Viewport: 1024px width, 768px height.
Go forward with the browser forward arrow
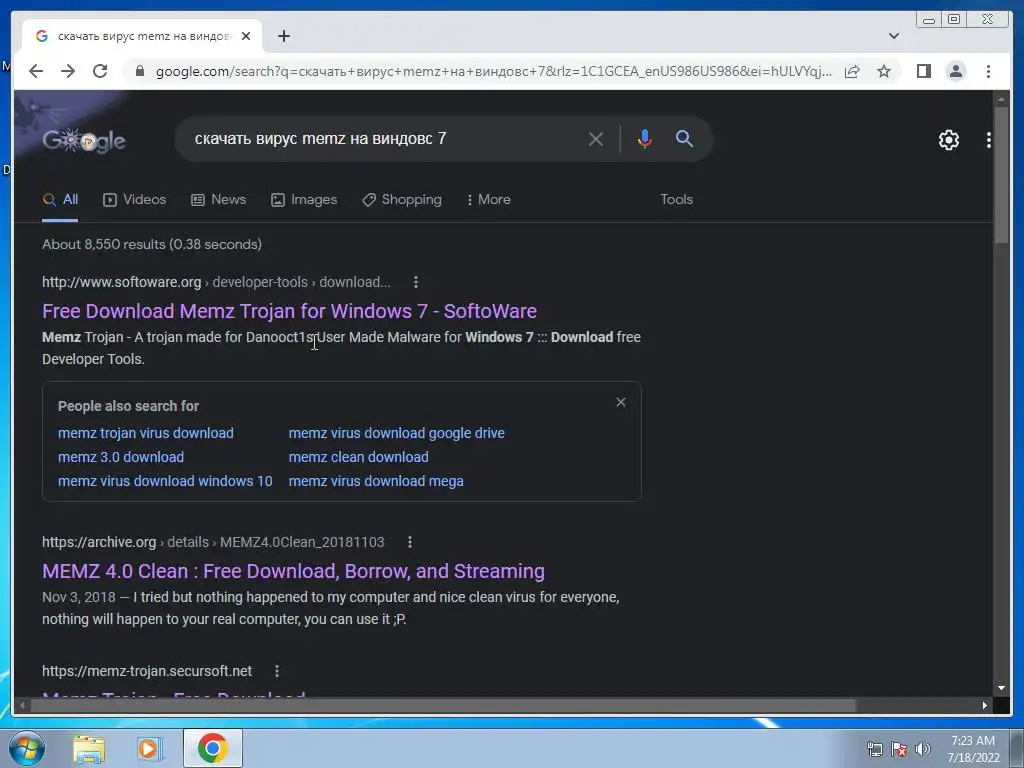[x=68, y=71]
